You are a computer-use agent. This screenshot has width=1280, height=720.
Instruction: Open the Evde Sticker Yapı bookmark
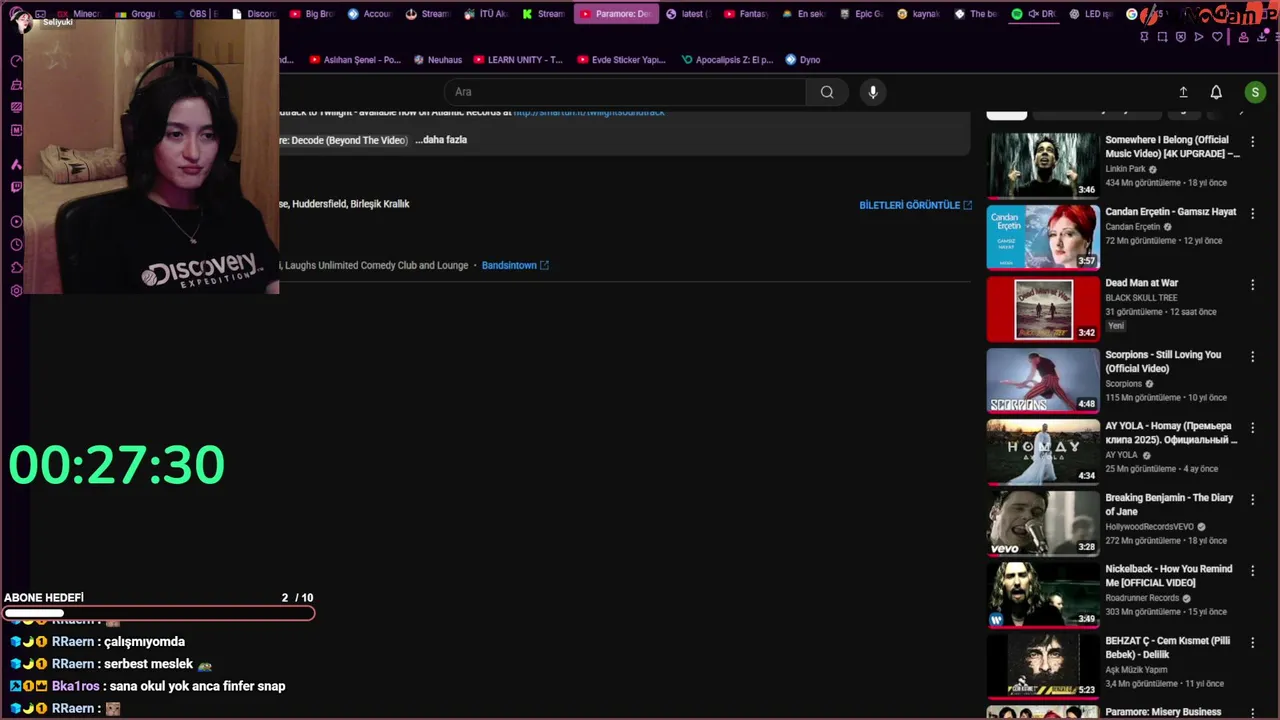[x=621, y=60]
